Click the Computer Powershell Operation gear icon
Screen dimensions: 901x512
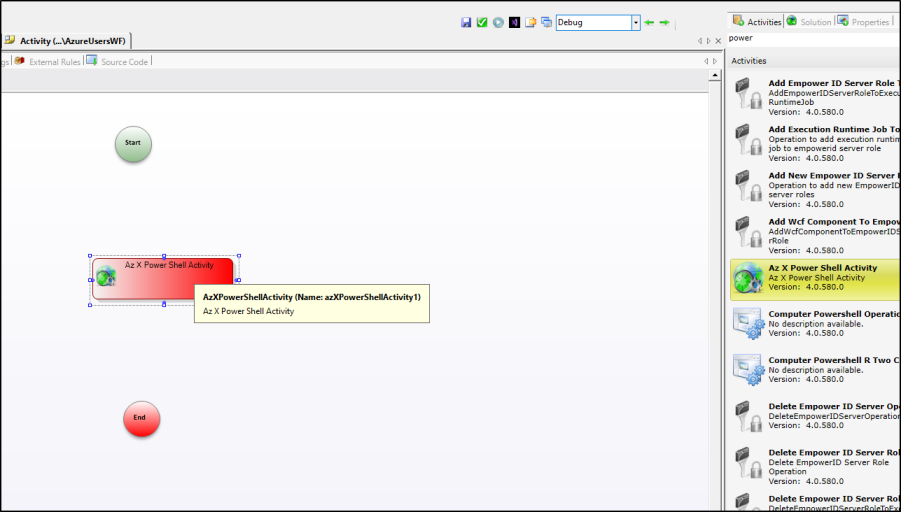(x=748, y=324)
